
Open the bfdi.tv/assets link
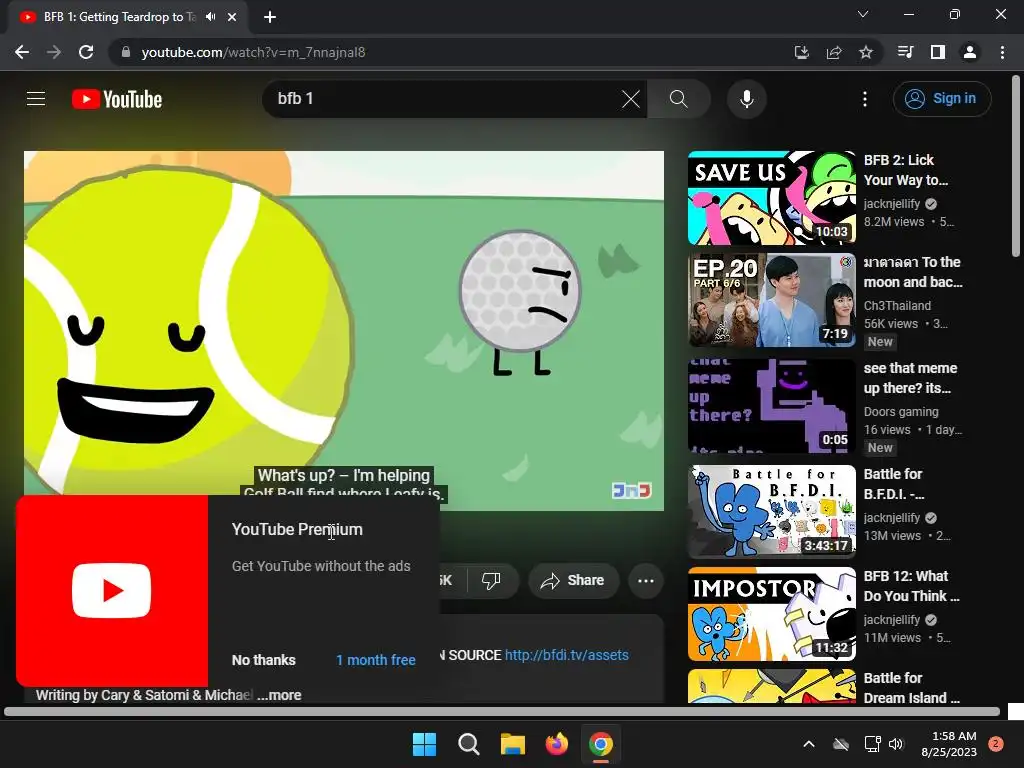(x=566, y=655)
